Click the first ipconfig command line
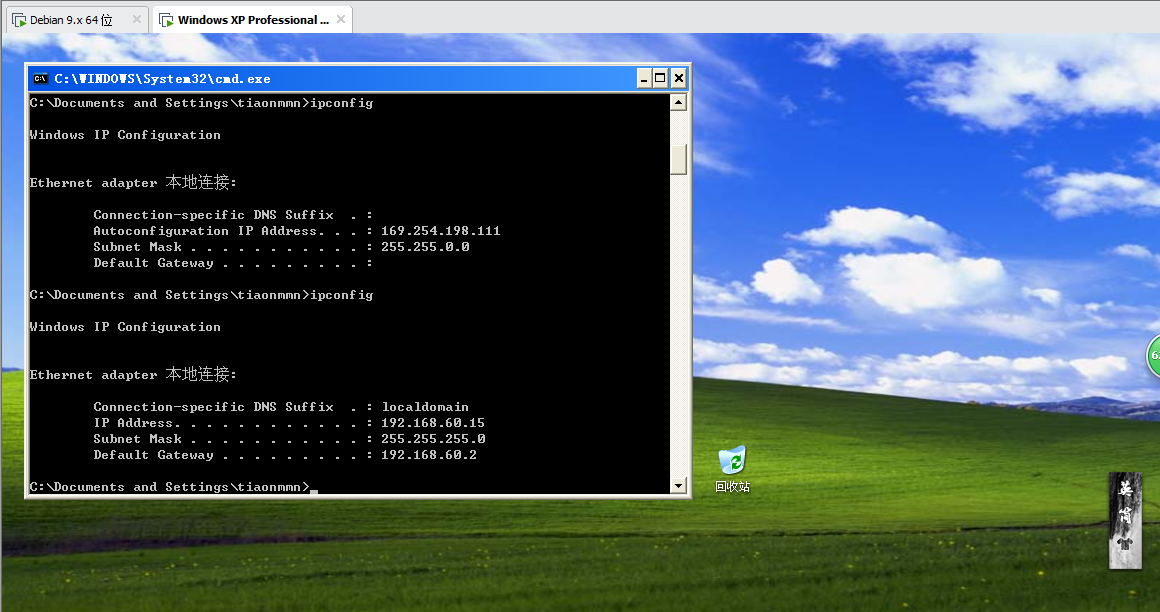 point(201,103)
